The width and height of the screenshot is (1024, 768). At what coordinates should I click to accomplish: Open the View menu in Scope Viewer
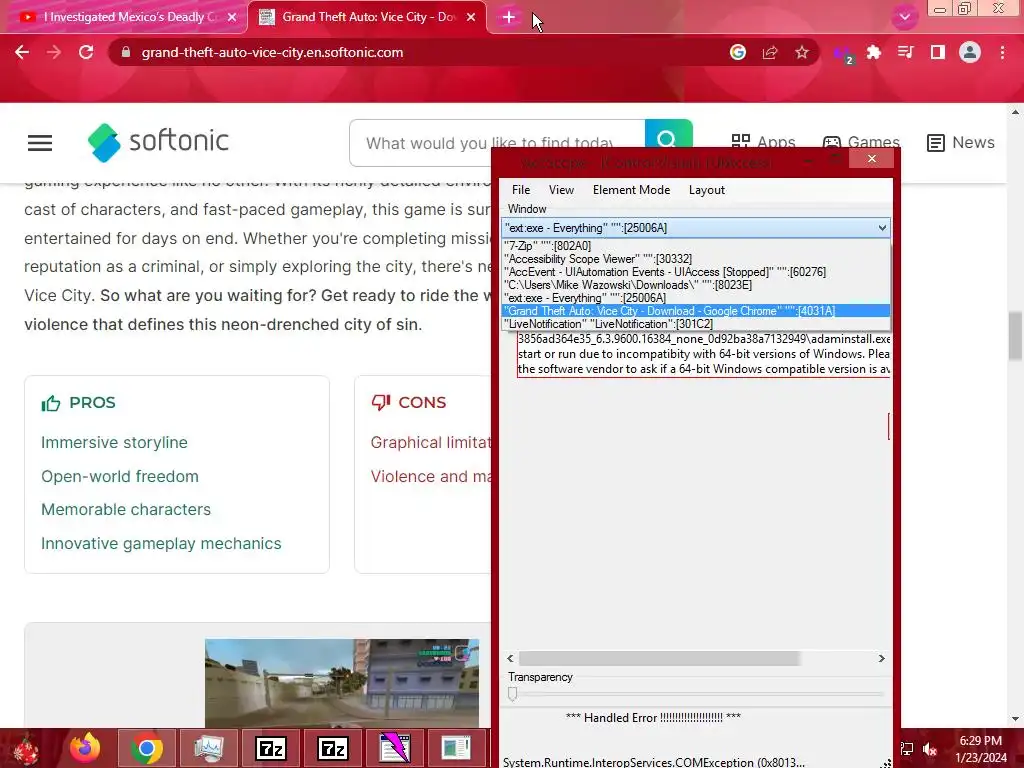tap(561, 190)
